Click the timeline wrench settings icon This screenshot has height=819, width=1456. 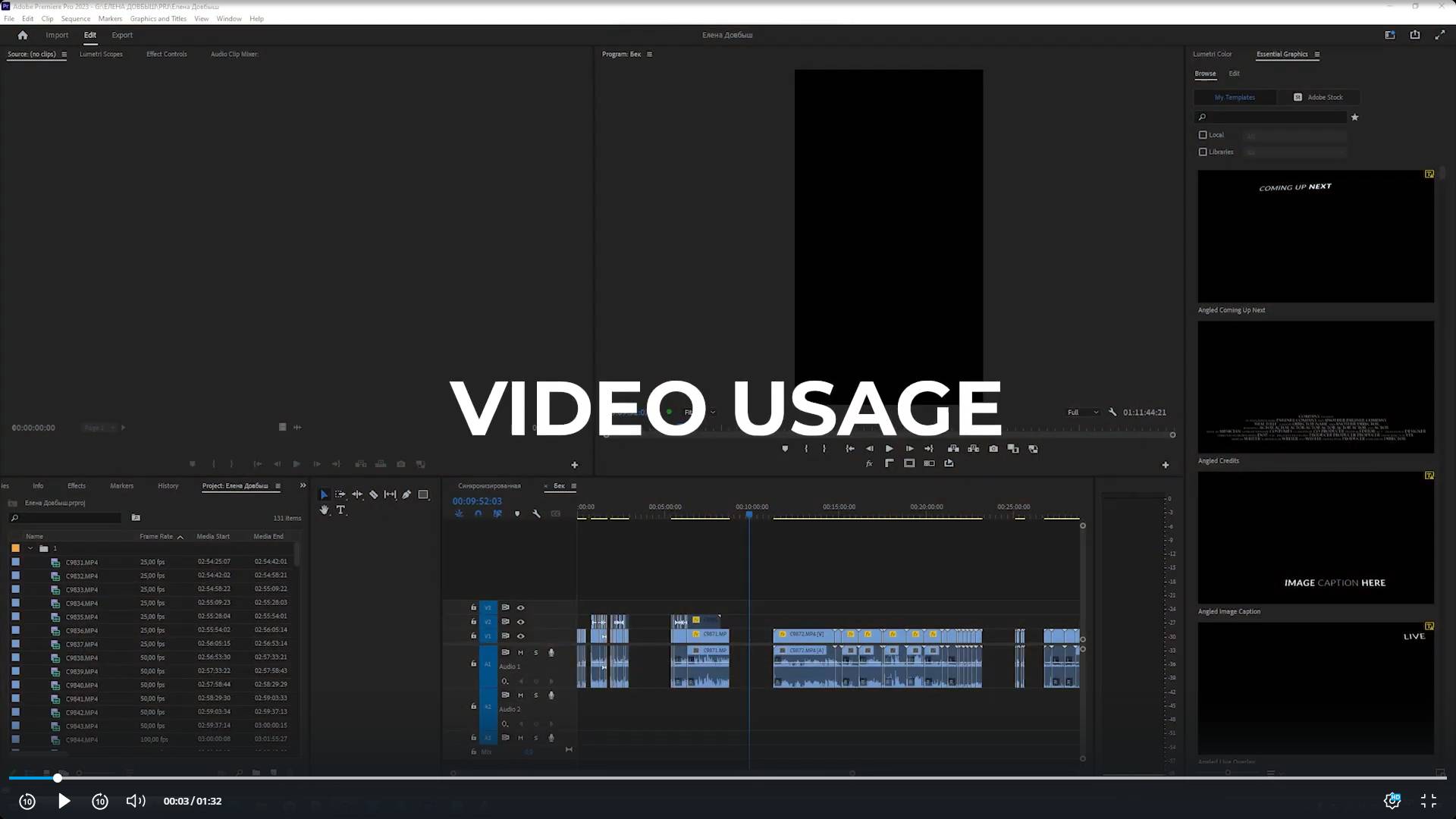pyautogui.click(x=536, y=513)
